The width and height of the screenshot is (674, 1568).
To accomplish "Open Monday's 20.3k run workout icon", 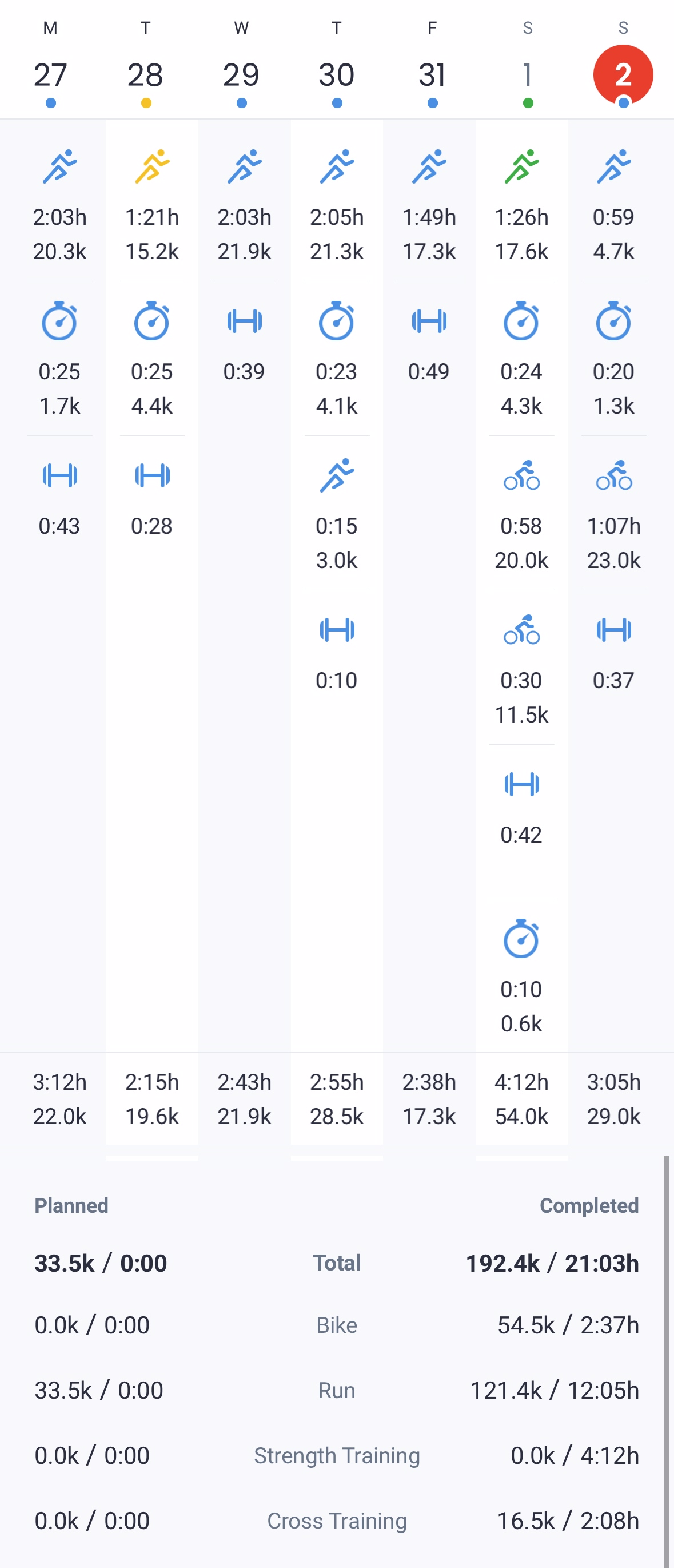I will (x=59, y=166).
